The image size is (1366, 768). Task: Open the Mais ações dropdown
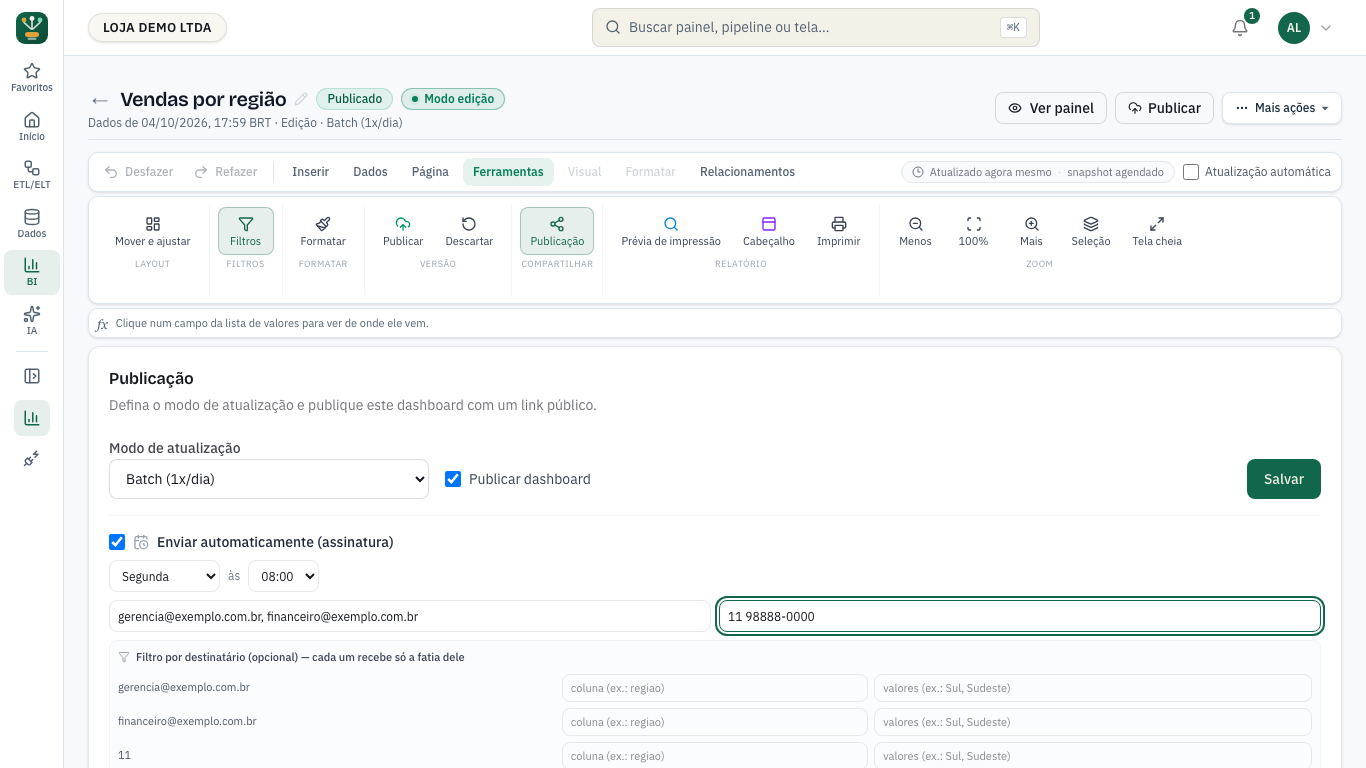pyautogui.click(x=1282, y=108)
